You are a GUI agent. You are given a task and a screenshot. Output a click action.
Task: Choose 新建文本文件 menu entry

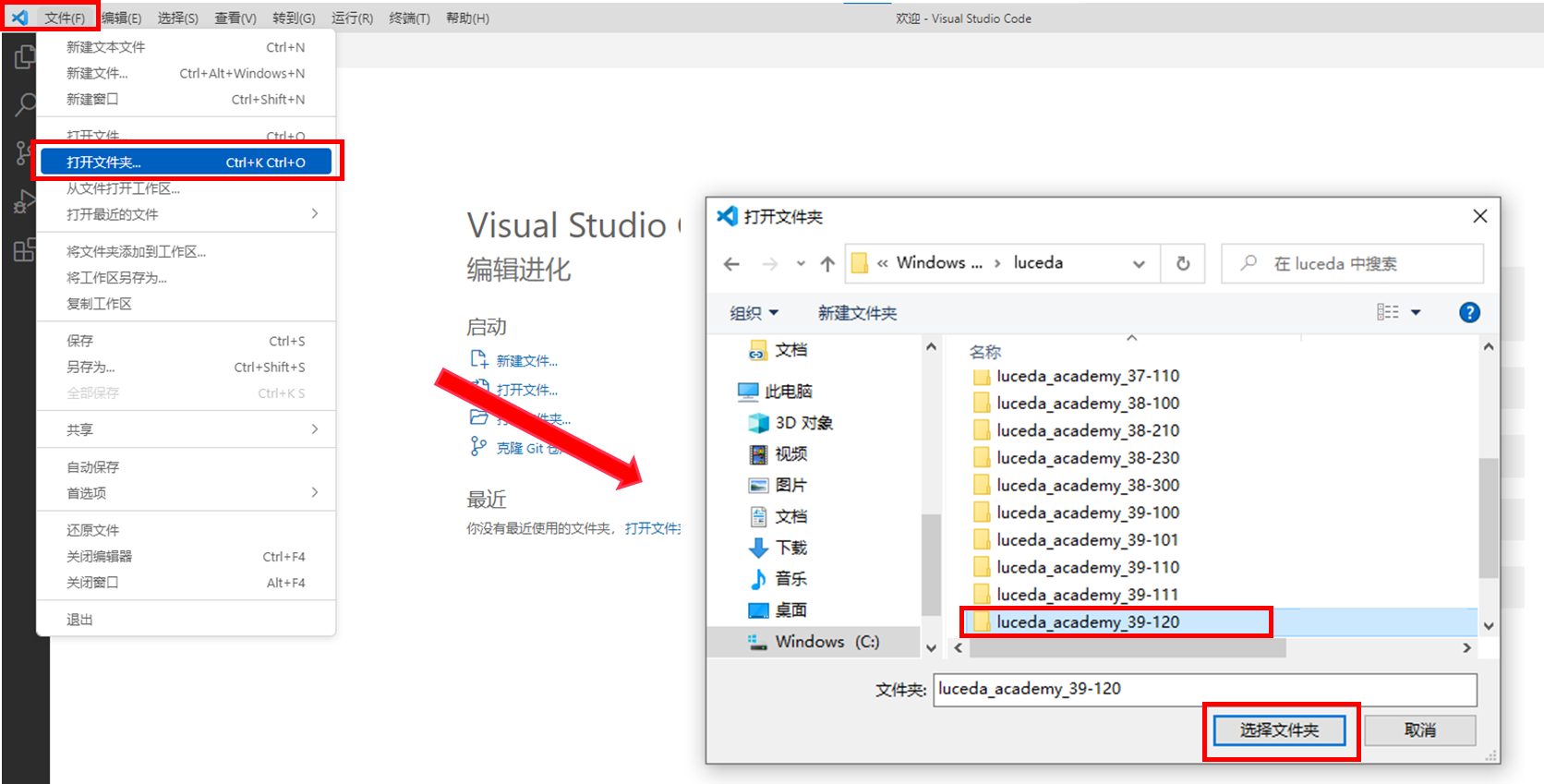tap(186, 47)
